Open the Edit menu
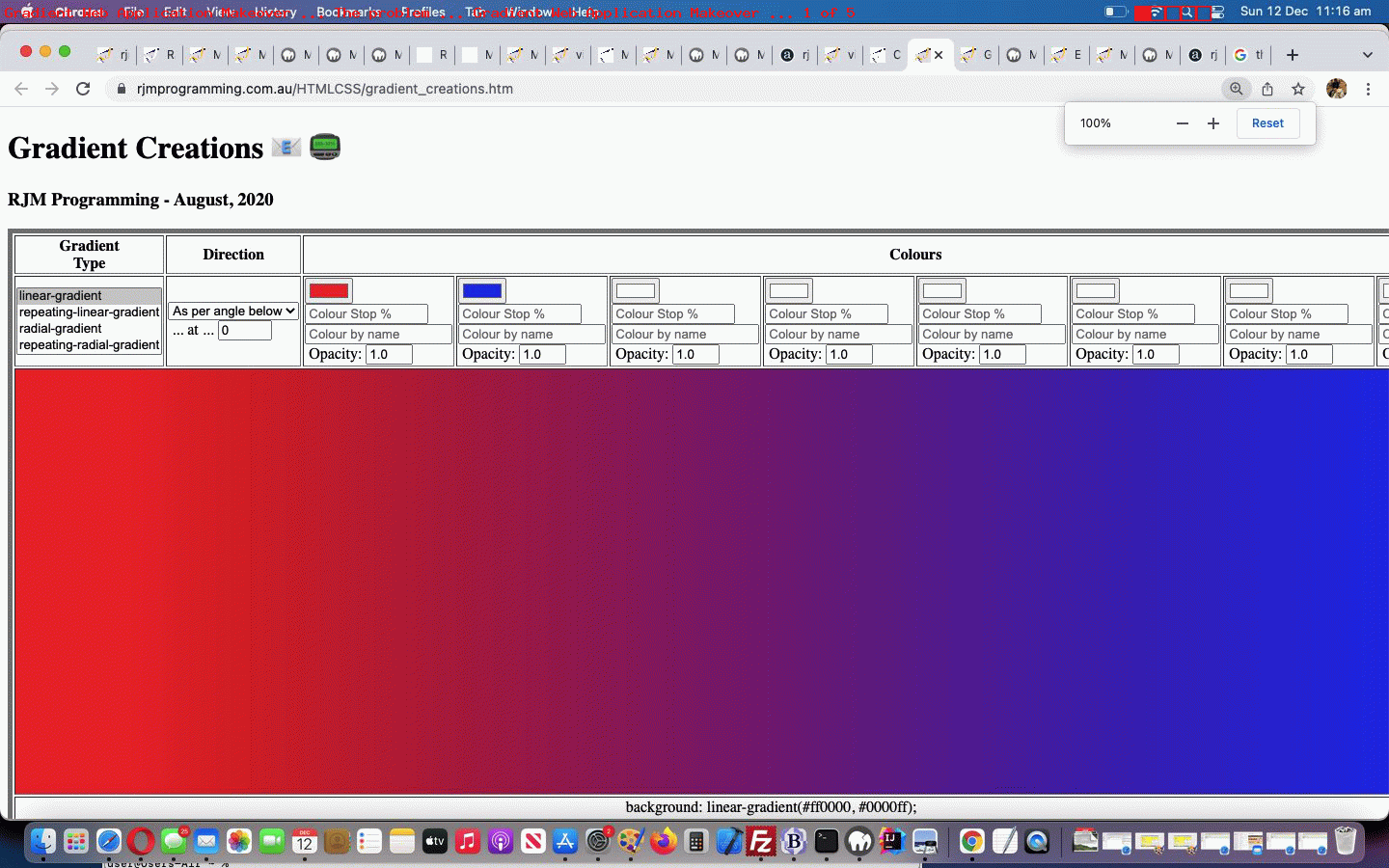This screenshot has width=1389, height=868. pos(175,12)
